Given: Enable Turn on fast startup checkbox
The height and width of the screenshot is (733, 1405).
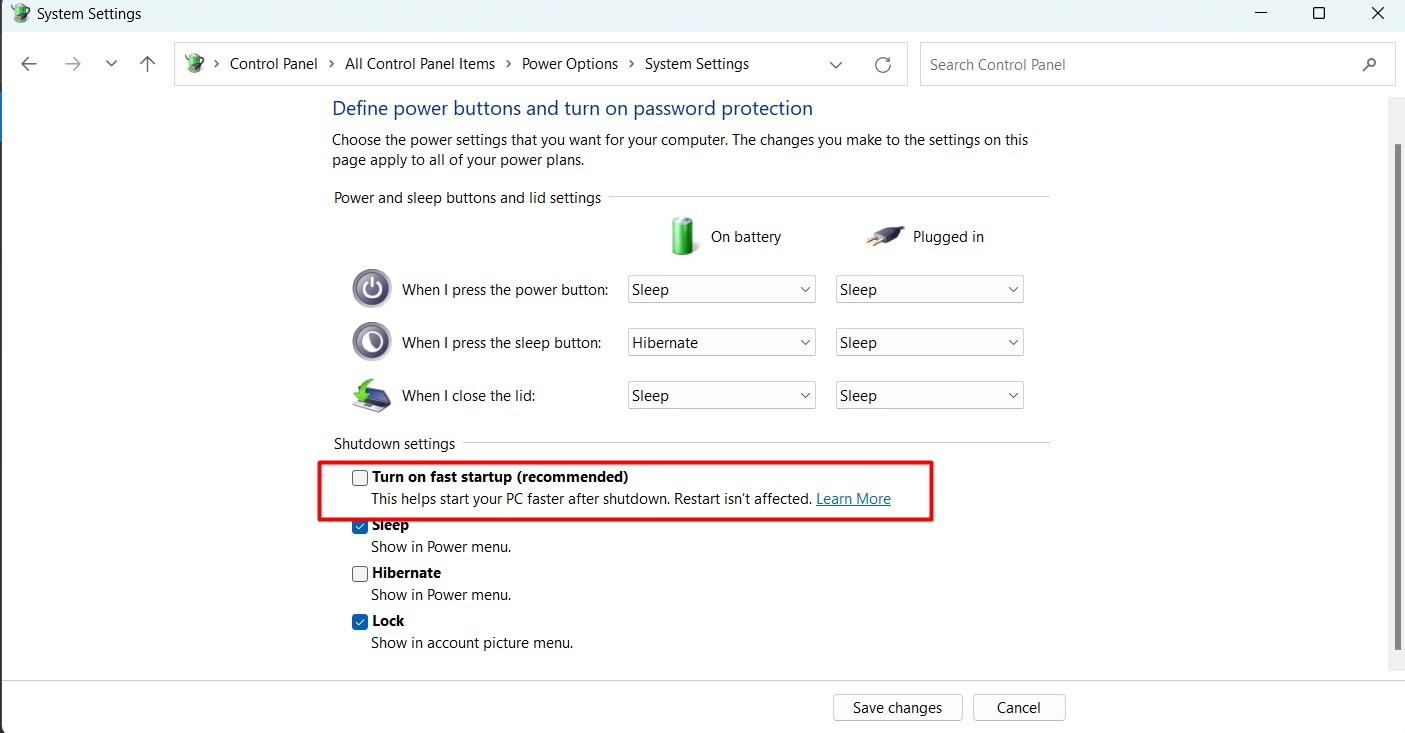Looking at the screenshot, I should 360,478.
